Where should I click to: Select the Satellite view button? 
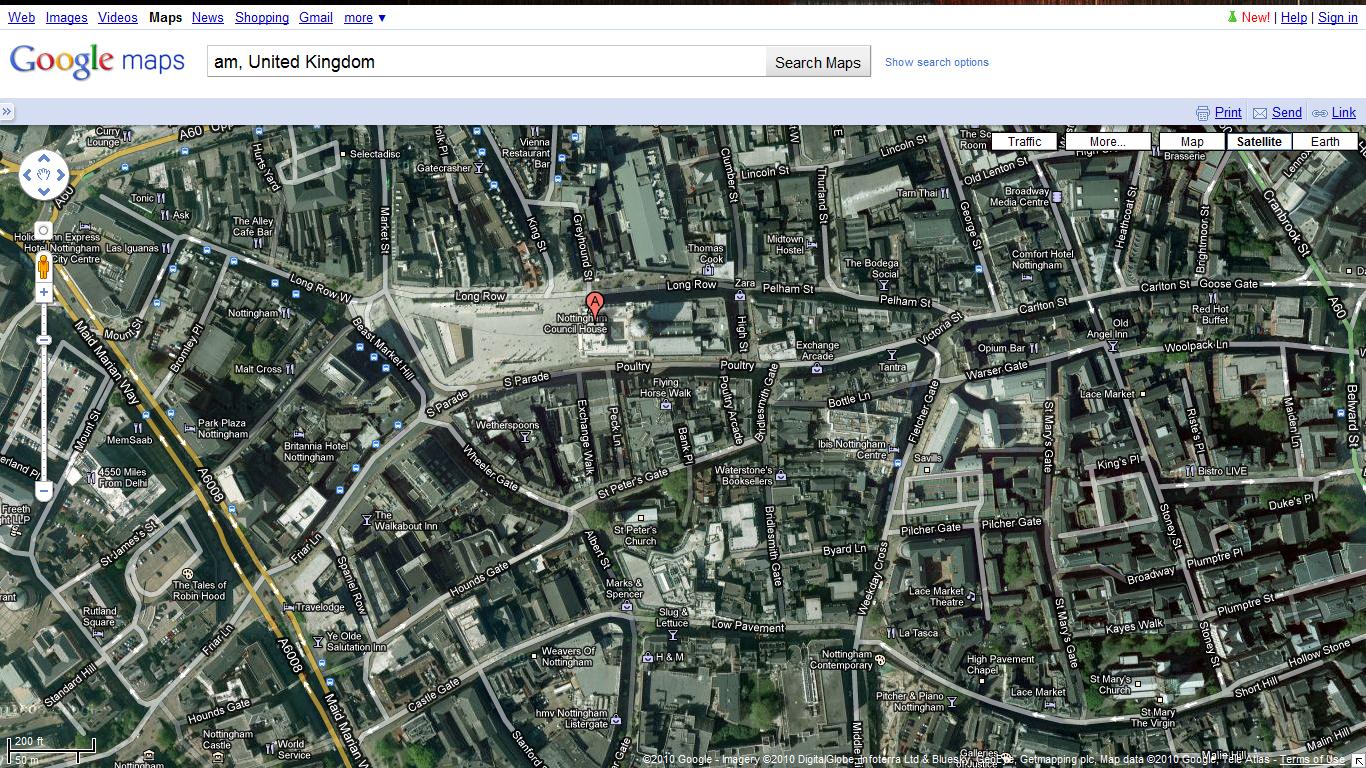1259,142
